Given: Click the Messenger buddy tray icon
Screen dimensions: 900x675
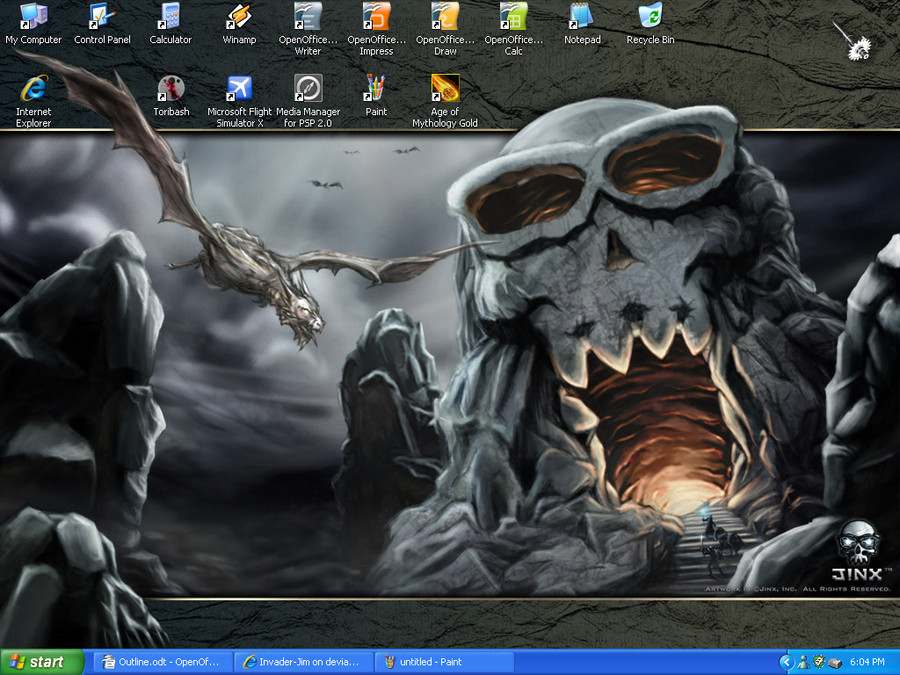Looking at the screenshot, I should pyautogui.click(x=804, y=662).
